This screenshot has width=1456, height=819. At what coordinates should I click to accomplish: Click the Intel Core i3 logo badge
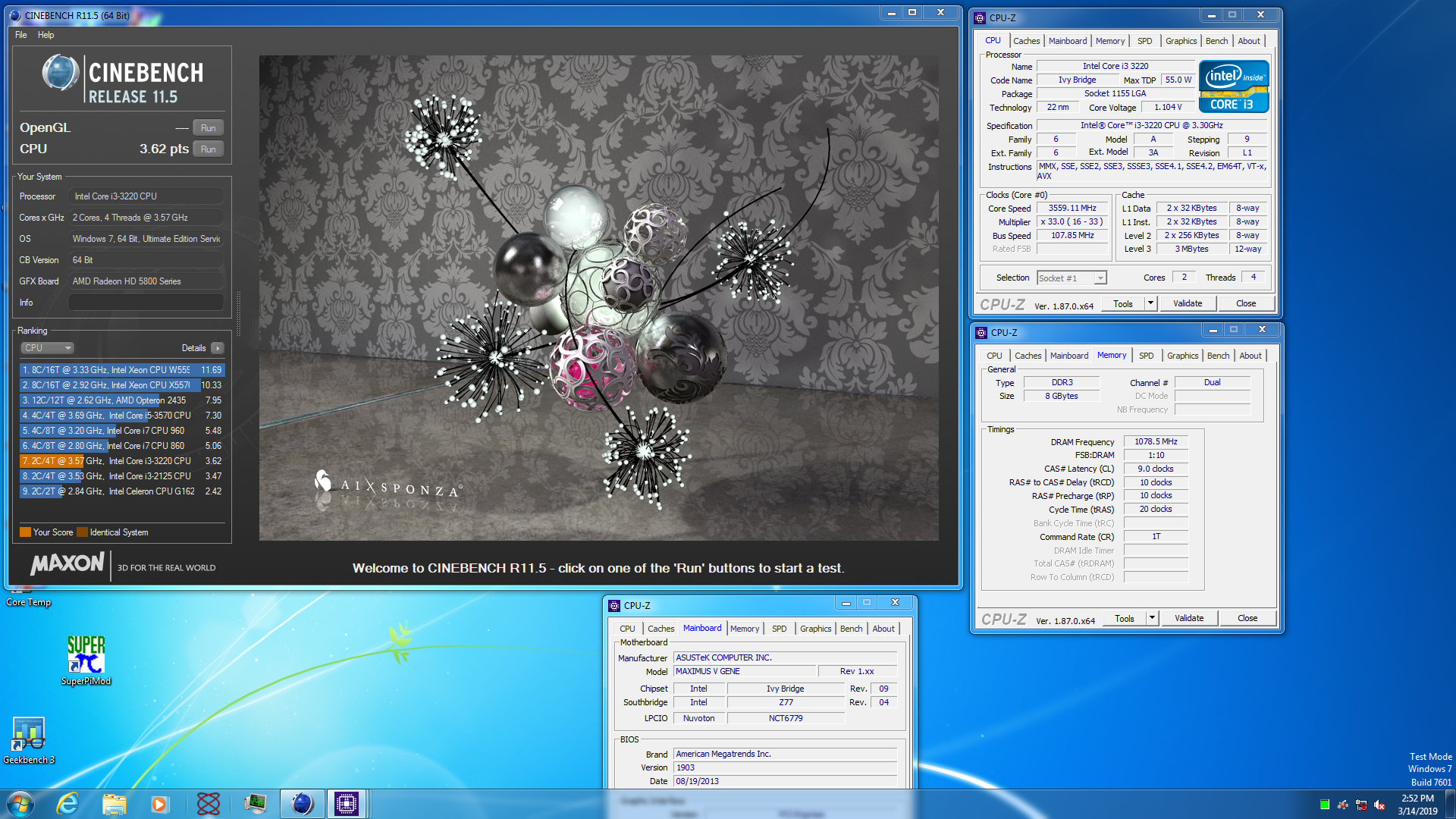coord(1234,86)
